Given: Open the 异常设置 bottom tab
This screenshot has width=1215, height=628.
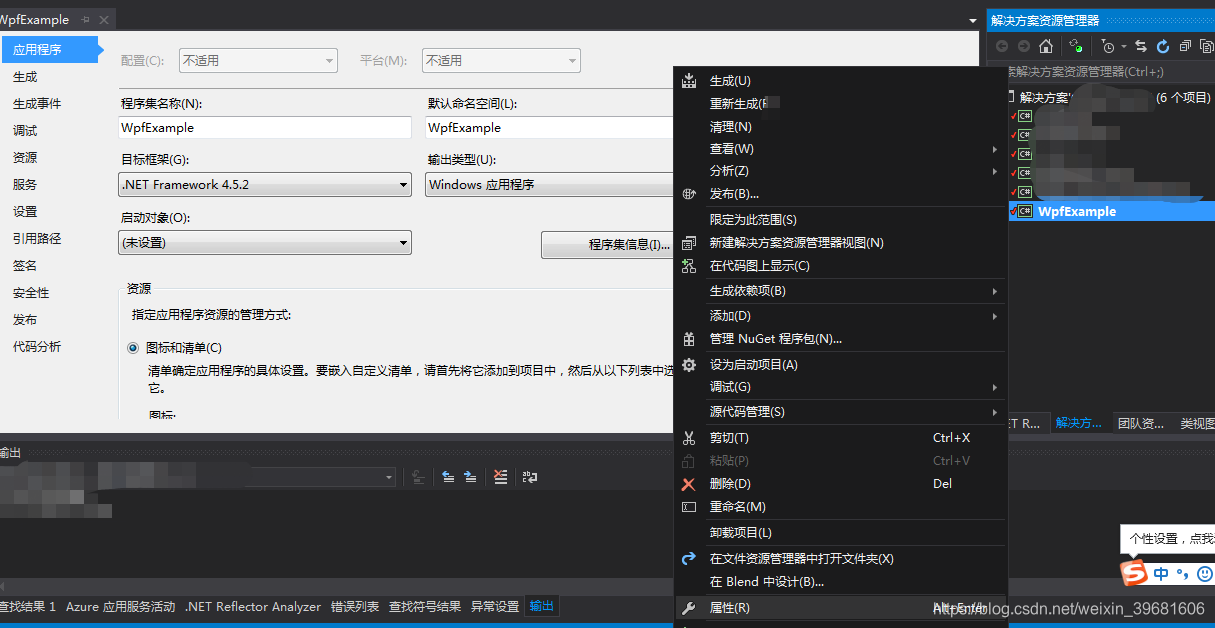Looking at the screenshot, I should point(495,607).
